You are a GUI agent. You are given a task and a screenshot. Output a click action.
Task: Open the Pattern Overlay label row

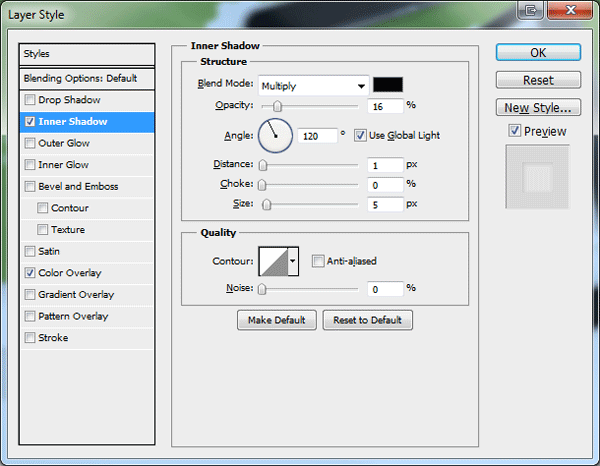pos(73,316)
